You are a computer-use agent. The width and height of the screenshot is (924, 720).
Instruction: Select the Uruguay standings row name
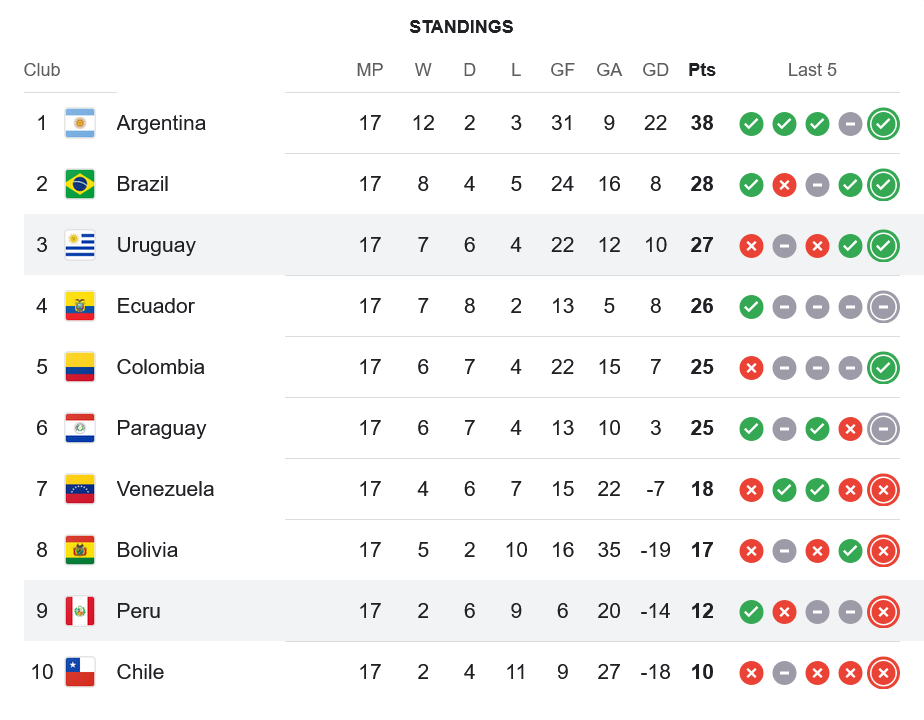pyautogui.click(x=156, y=245)
